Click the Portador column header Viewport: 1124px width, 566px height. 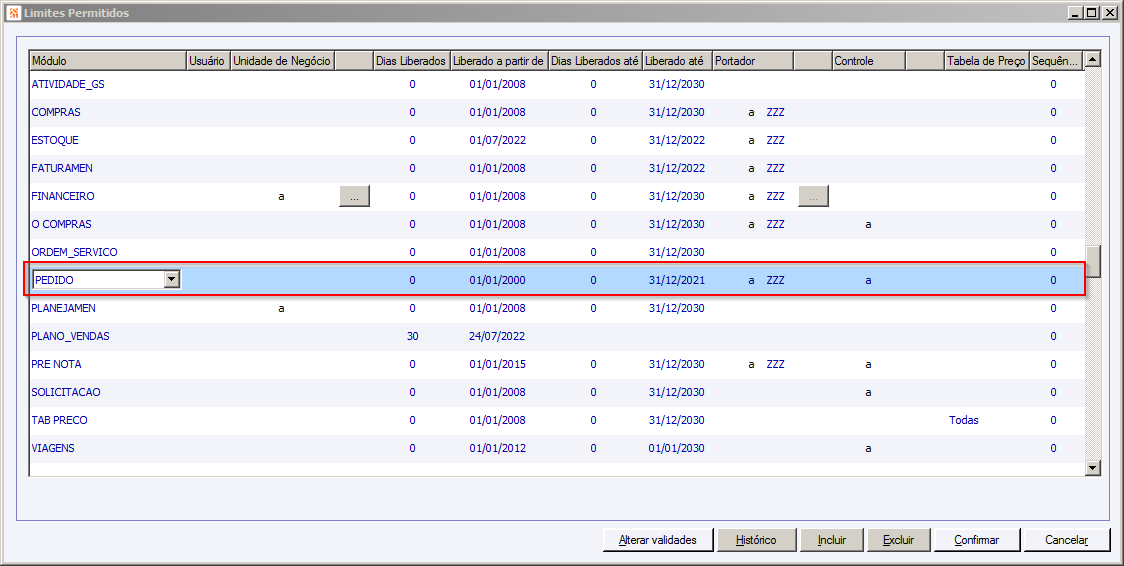click(x=753, y=61)
